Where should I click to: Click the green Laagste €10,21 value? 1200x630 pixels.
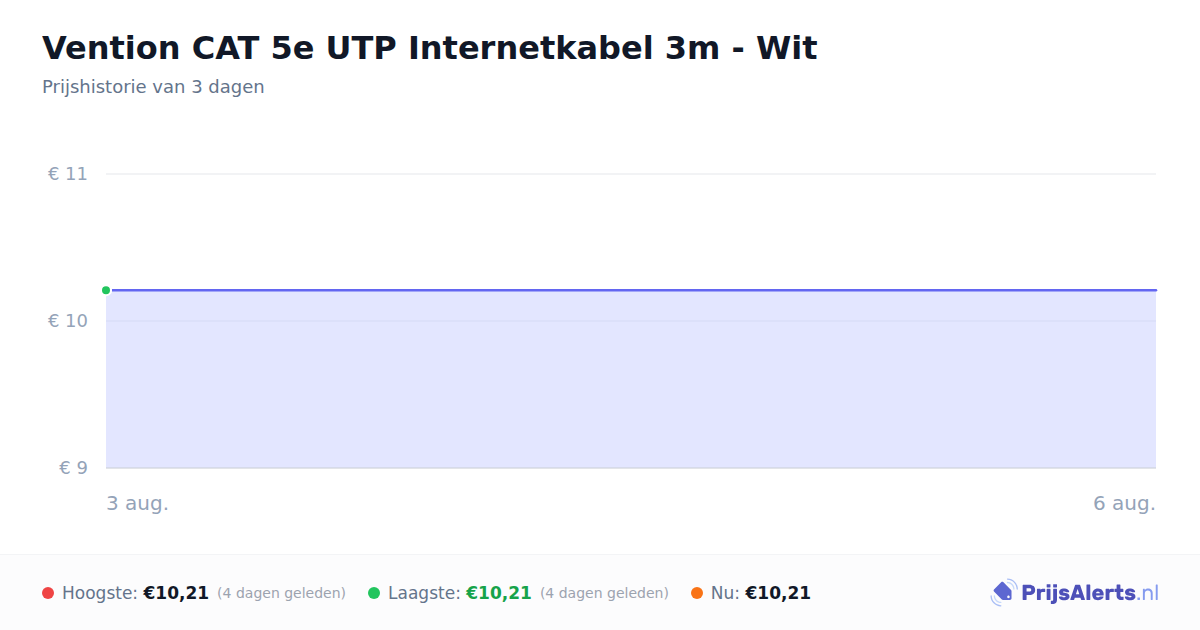[x=499, y=593]
